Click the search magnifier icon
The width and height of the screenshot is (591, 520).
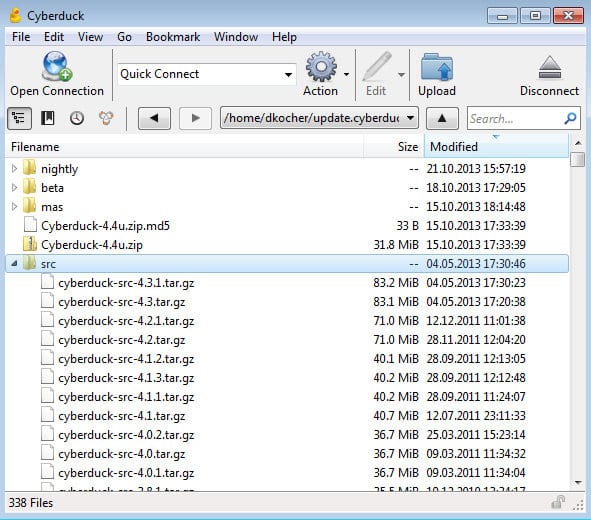[x=570, y=119]
